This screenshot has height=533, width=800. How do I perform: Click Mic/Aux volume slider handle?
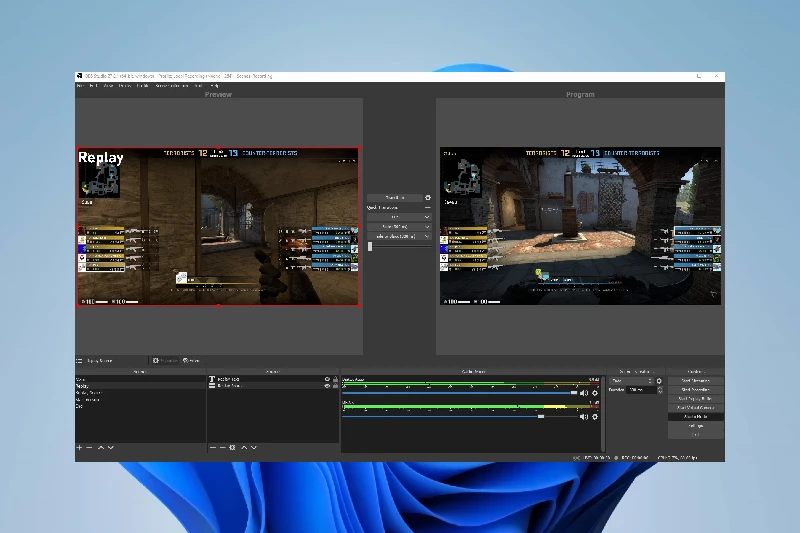coord(541,417)
